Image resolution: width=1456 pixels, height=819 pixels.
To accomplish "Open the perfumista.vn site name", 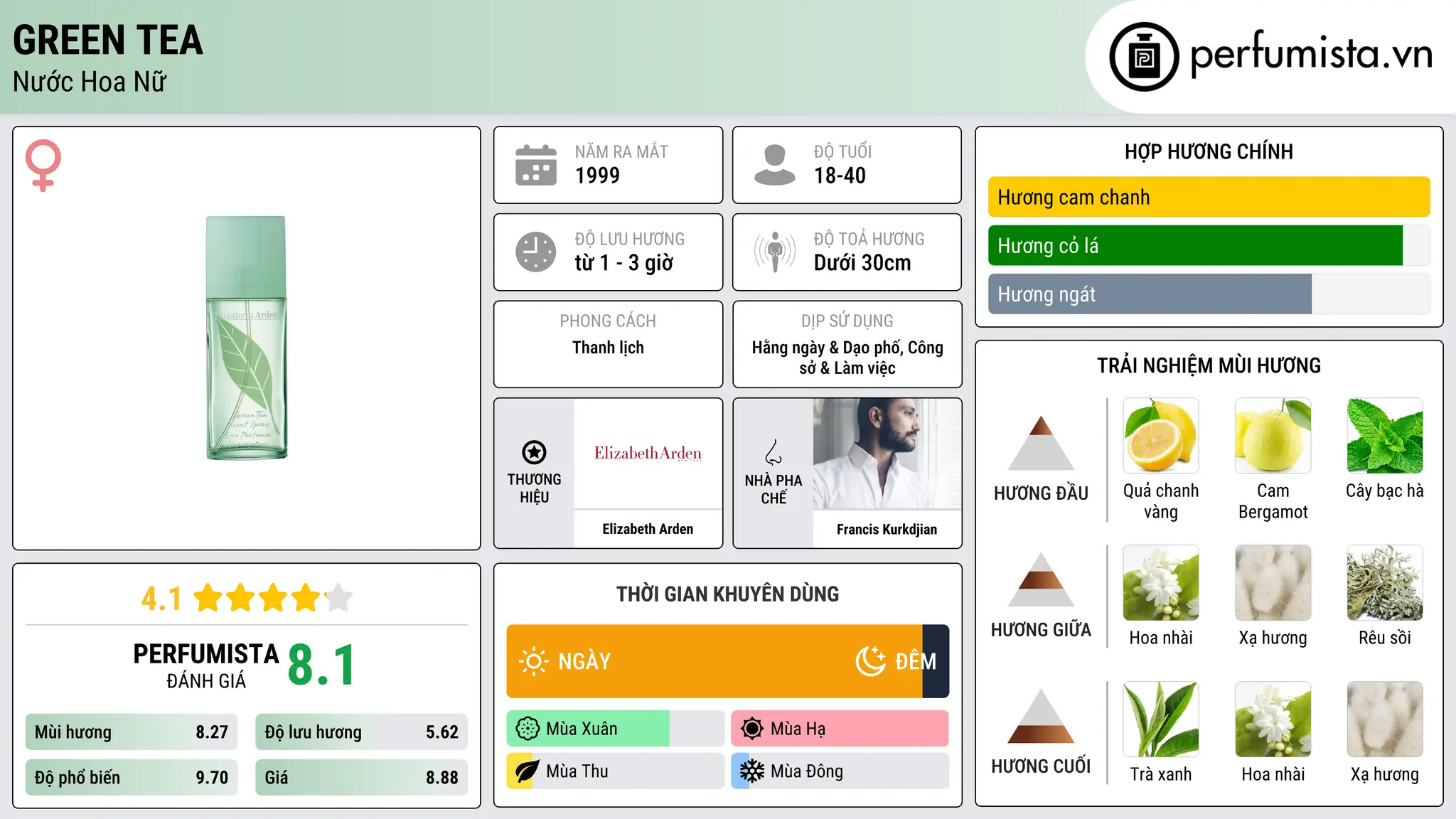I will click(x=1312, y=54).
